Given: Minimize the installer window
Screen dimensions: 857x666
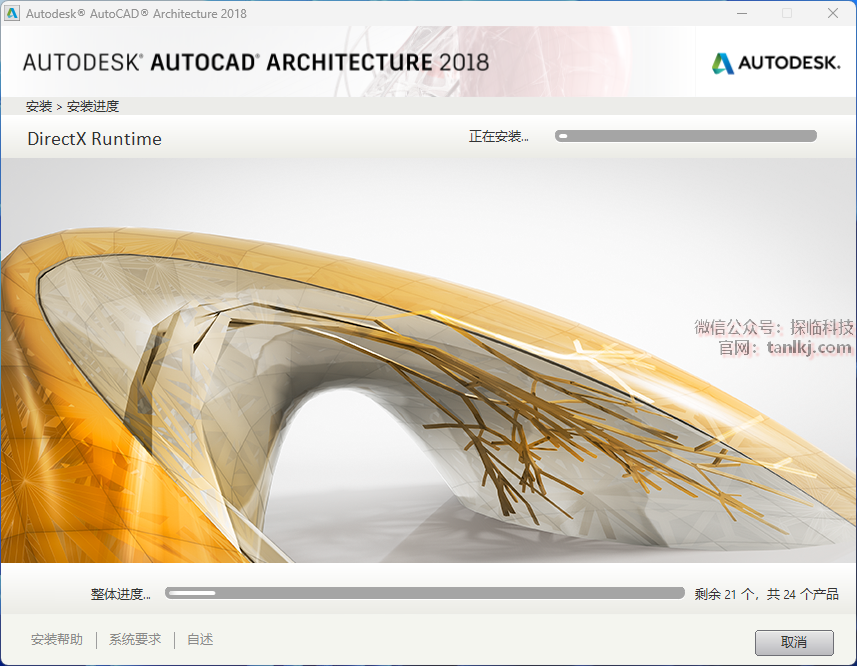Looking at the screenshot, I should click(x=742, y=13).
